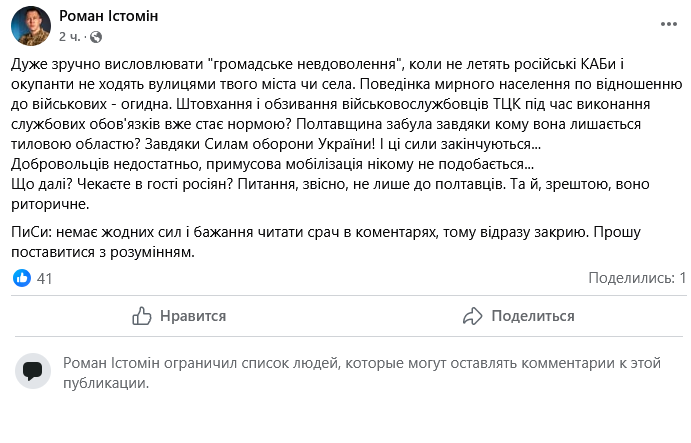This screenshot has height=443, width=691.
Task: Click thumbs-up icon beside Нравится
Action: coord(142,316)
